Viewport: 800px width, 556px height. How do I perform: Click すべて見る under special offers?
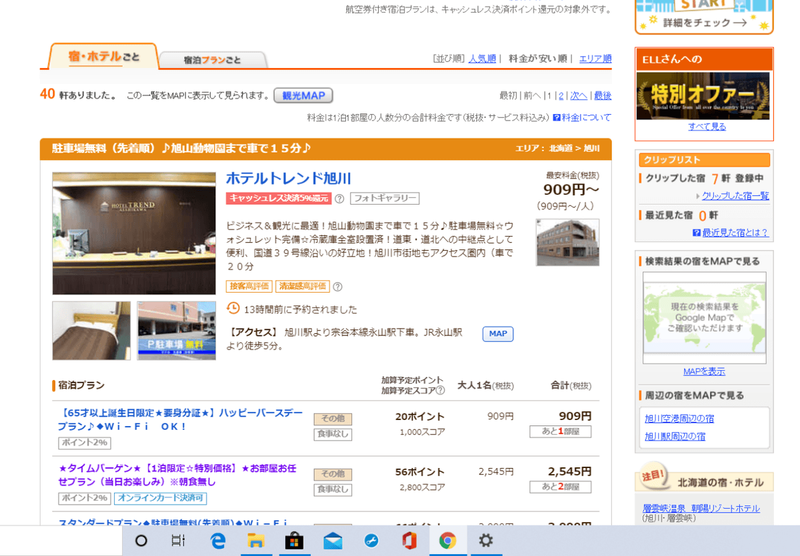(707, 127)
